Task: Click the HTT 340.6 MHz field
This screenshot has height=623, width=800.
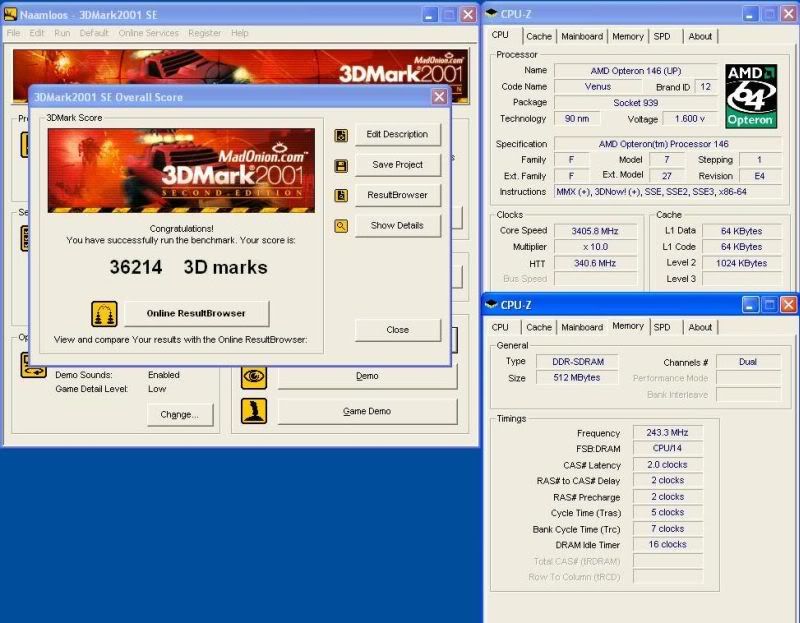Action: pos(595,263)
